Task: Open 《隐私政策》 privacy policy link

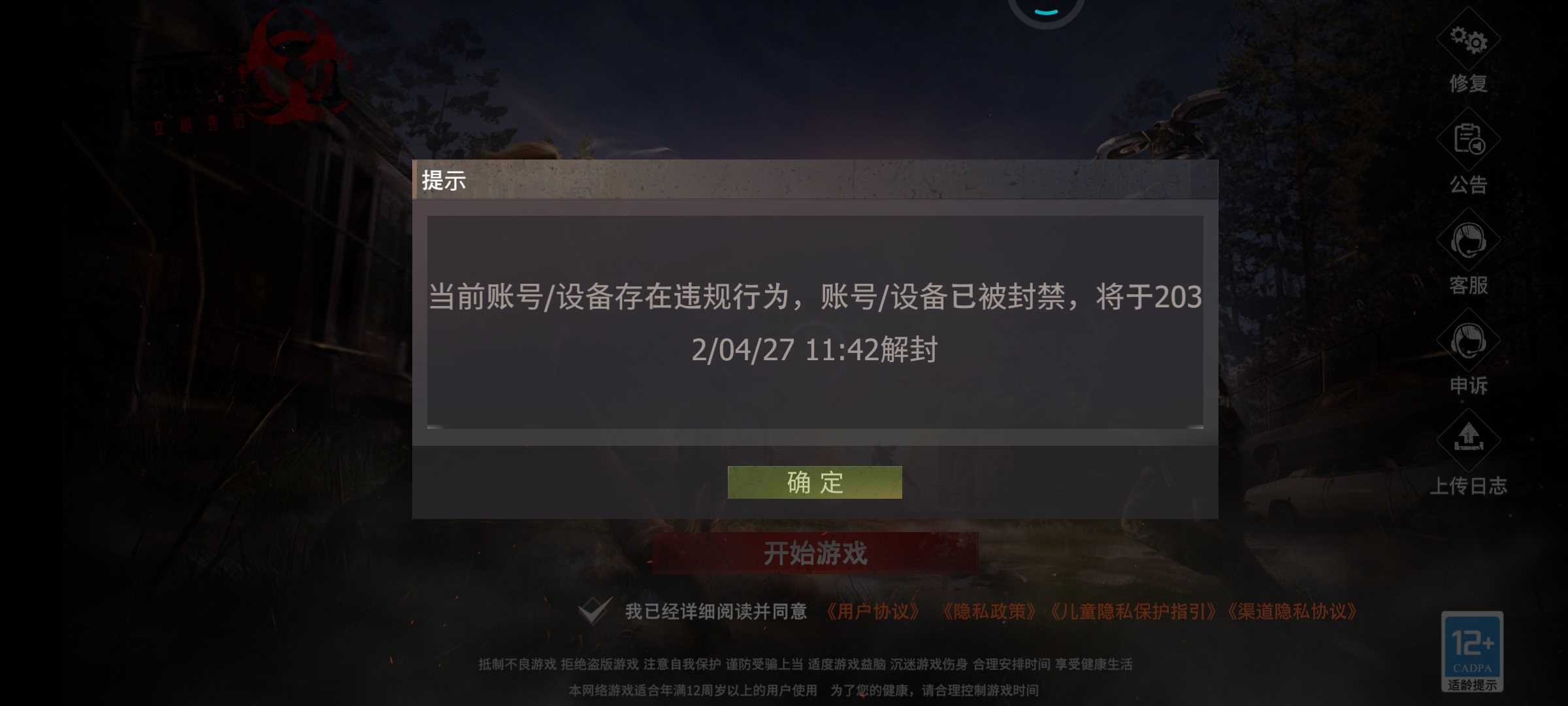Action: (x=989, y=612)
